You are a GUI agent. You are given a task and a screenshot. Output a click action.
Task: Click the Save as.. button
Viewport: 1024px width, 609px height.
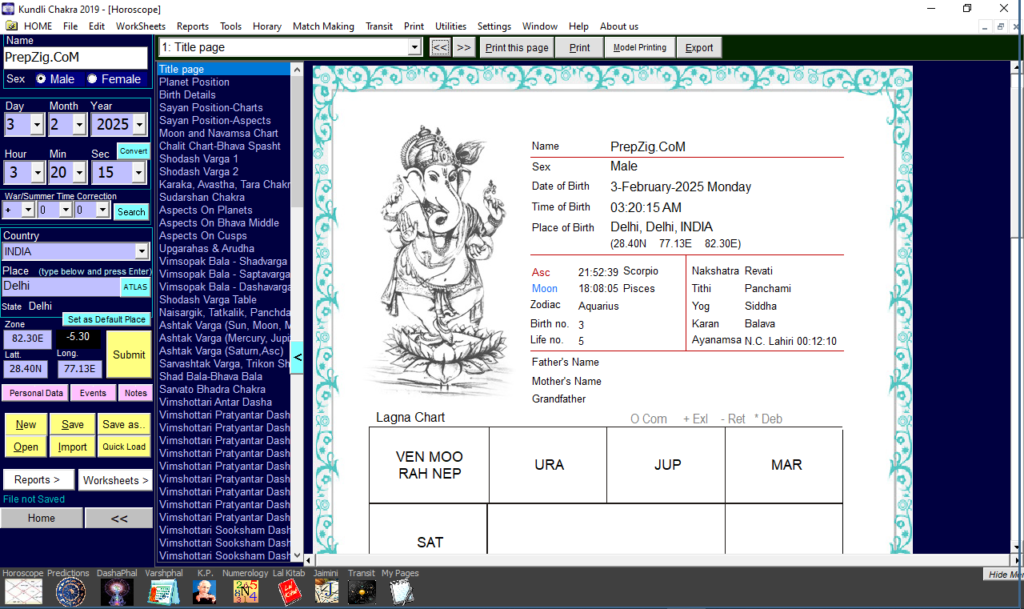point(123,424)
